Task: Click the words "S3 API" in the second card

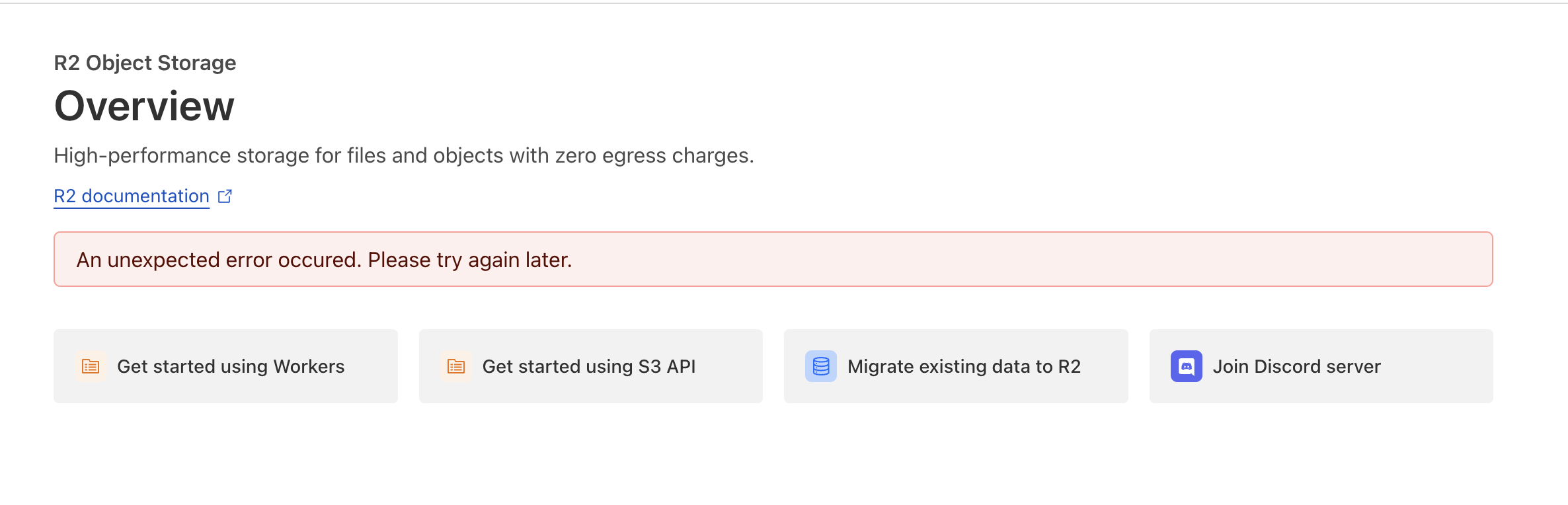Action: point(667,366)
